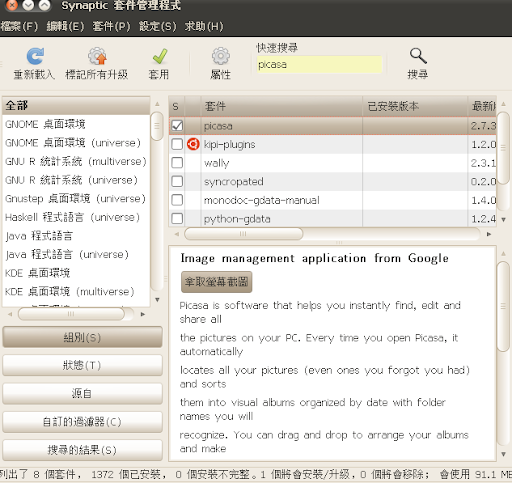Select the Status (狀態(T)) filter button
Viewport: 512px width, 483px height.
[82, 365]
